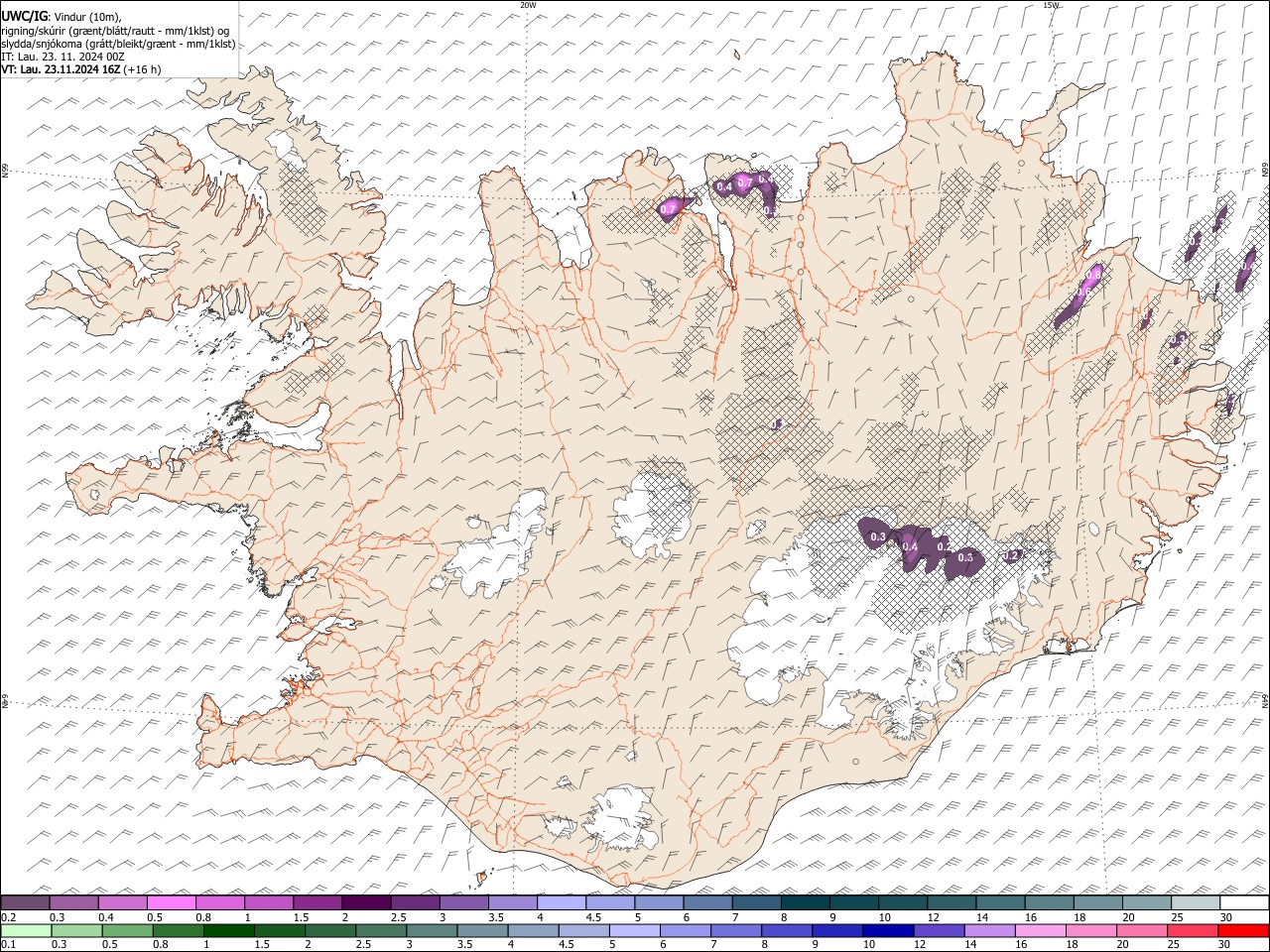The width and height of the screenshot is (1270, 952).
Task: Click the '14' label in lower legend row
Action: click(x=970, y=944)
